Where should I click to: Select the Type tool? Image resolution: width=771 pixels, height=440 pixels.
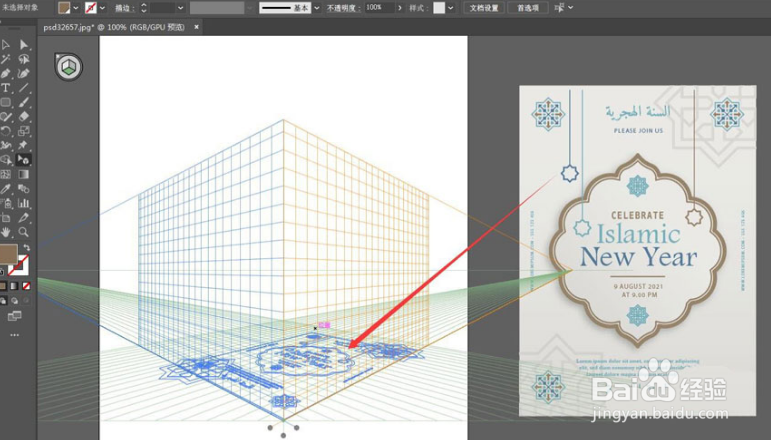tap(6, 88)
